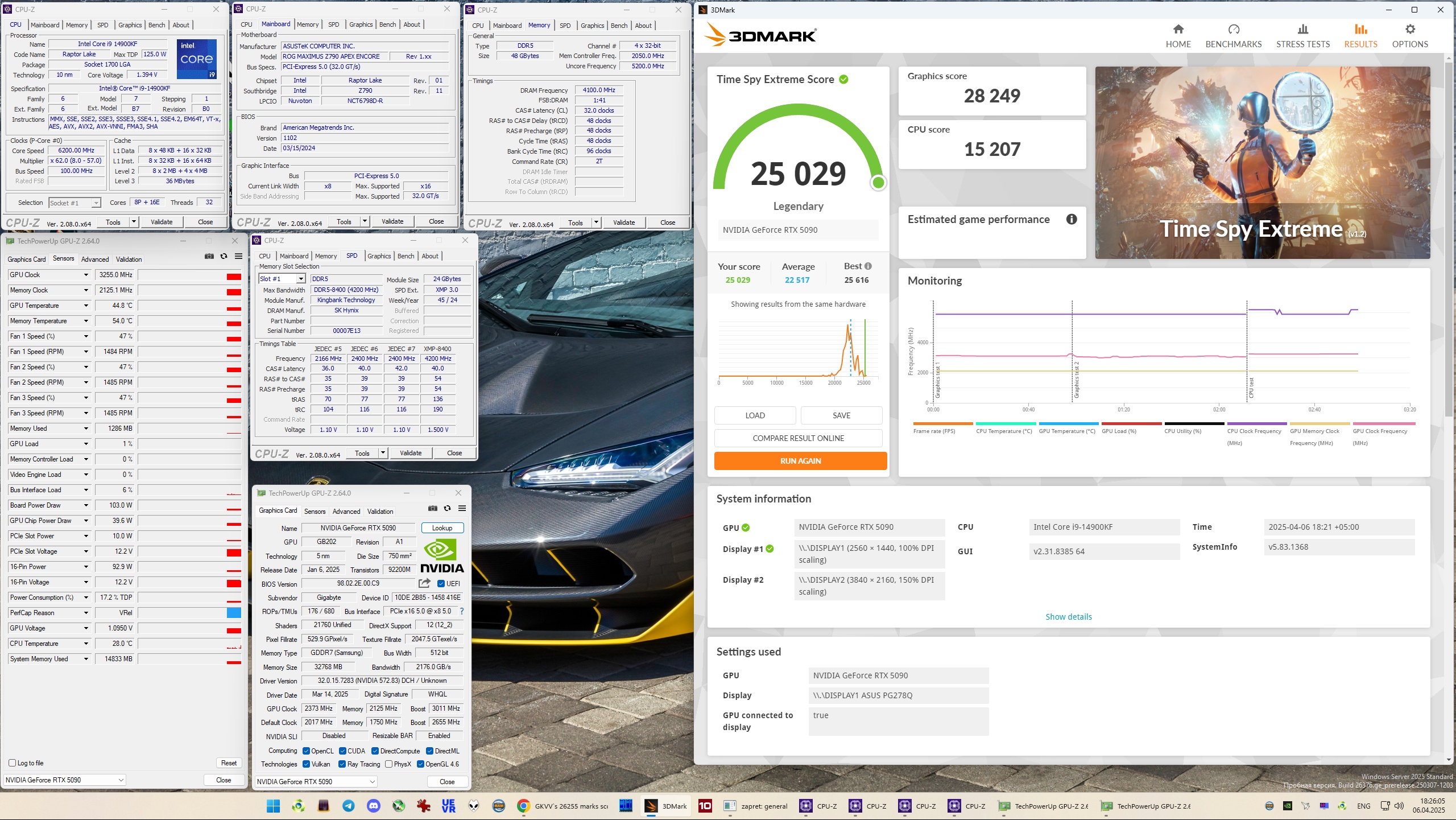Open Chrome window GKVV's 26255 marks
This screenshot has height=820, width=1456.
tap(562, 806)
